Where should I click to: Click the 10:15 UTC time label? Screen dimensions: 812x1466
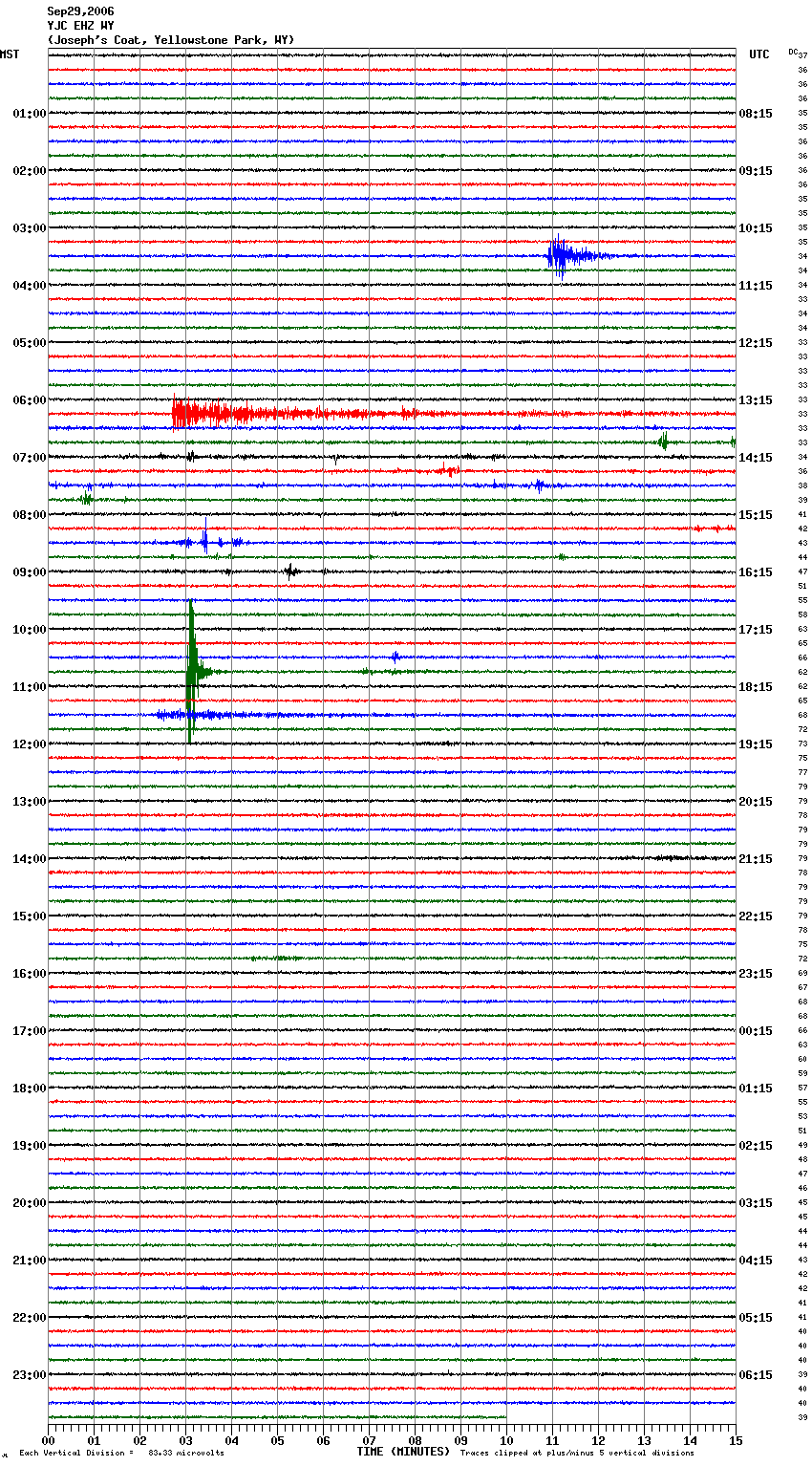(x=756, y=228)
